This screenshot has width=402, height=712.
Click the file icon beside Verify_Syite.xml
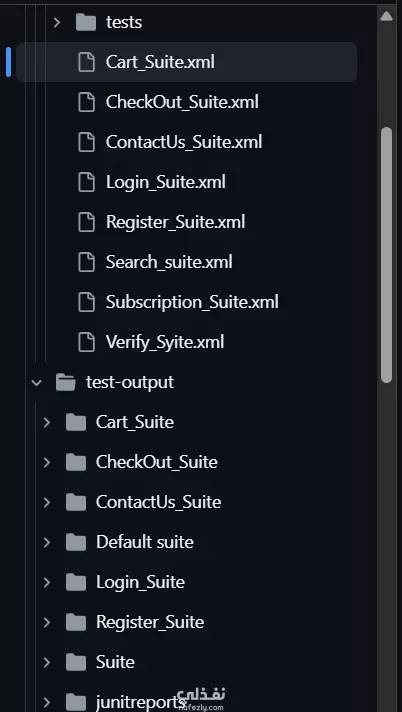pyautogui.click(x=86, y=342)
